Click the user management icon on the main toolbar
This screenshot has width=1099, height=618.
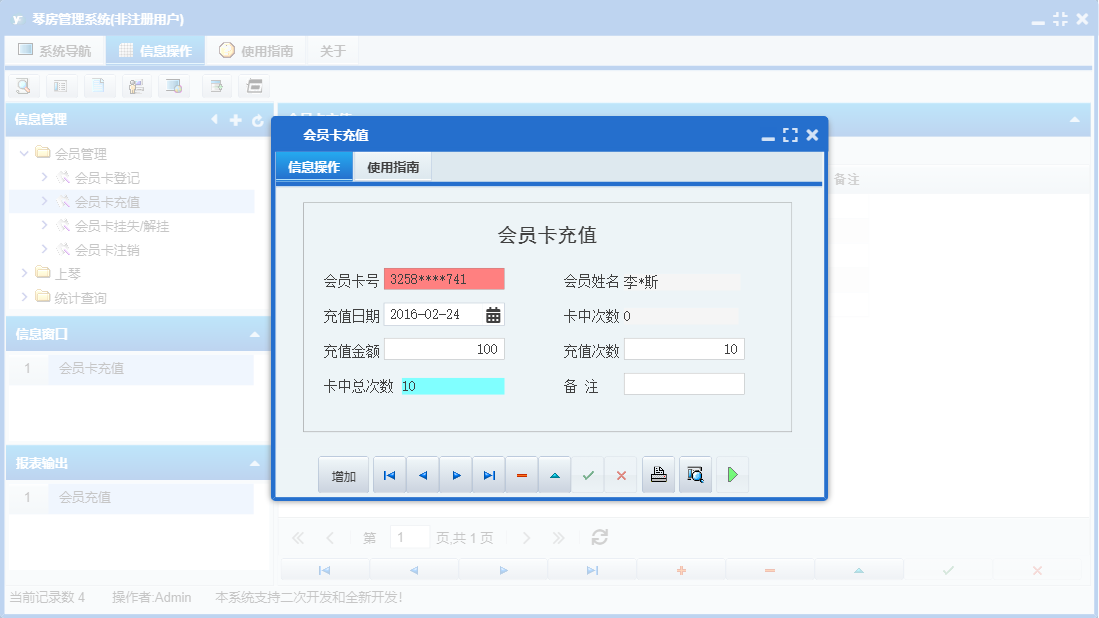(137, 86)
